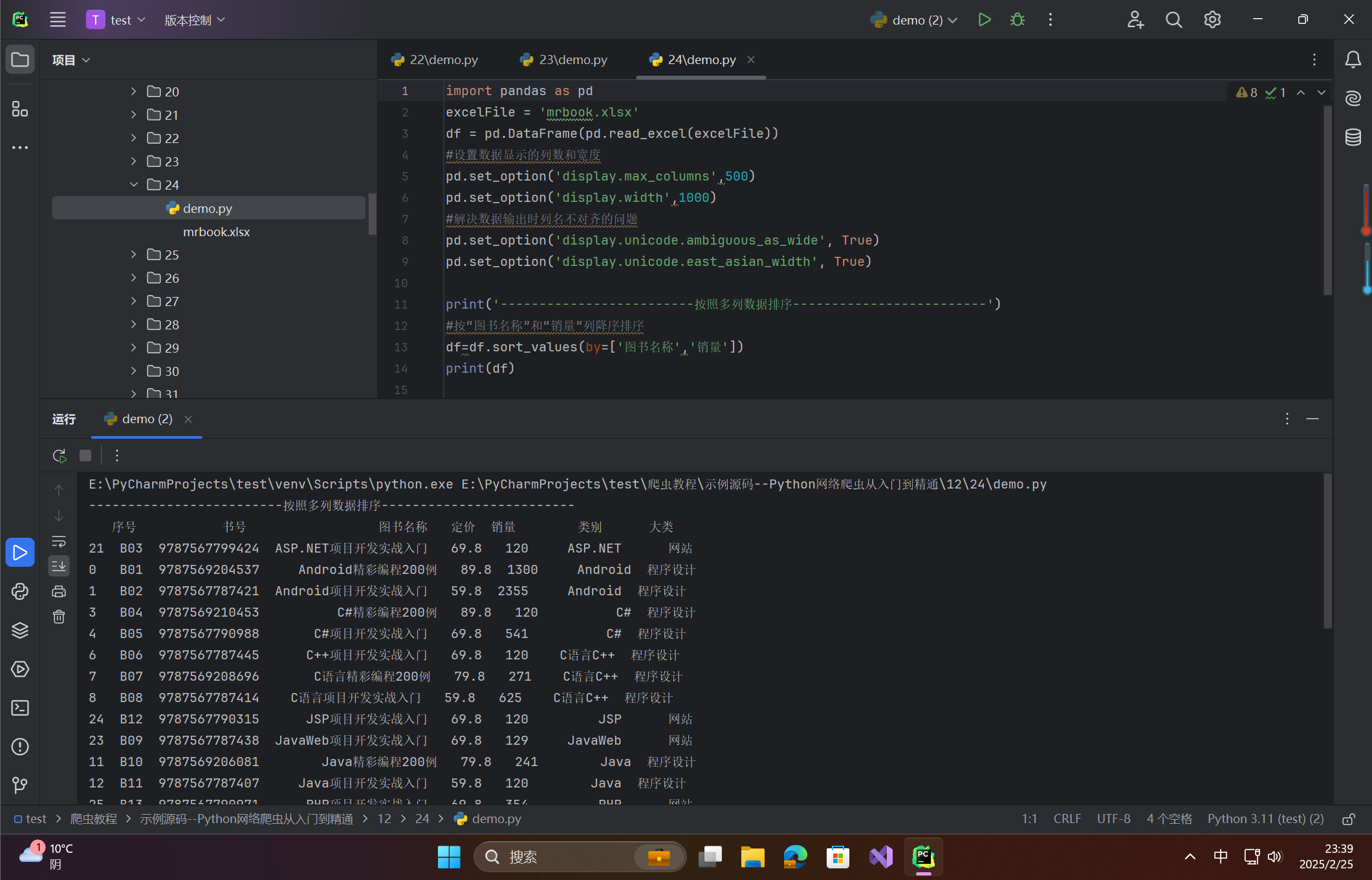Image resolution: width=1372 pixels, height=880 pixels.
Task: Open File Explorer from taskbar
Action: (x=752, y=857)
